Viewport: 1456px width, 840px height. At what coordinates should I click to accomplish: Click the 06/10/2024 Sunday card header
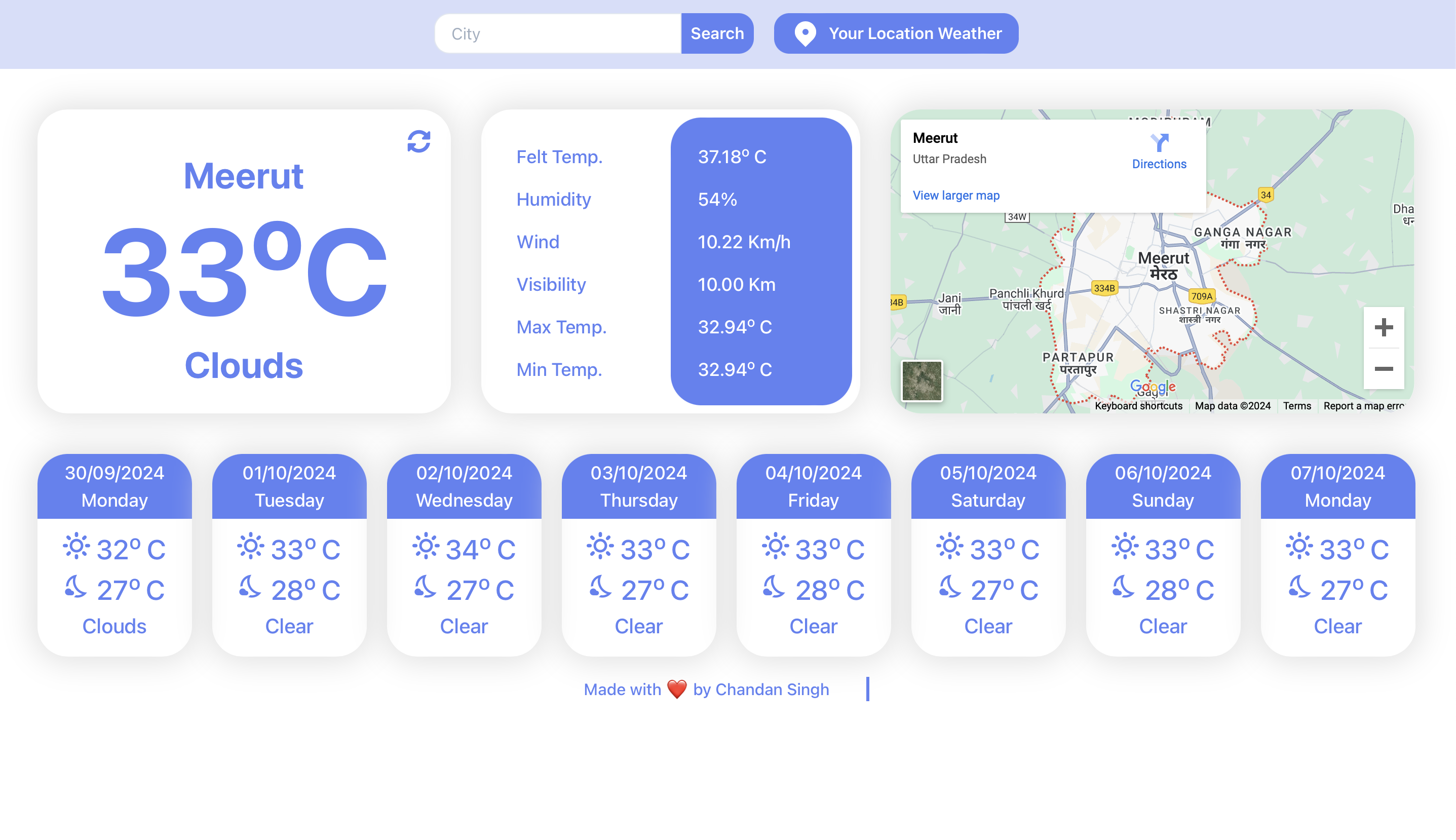pyautogui.click(x=1163, y=486)
